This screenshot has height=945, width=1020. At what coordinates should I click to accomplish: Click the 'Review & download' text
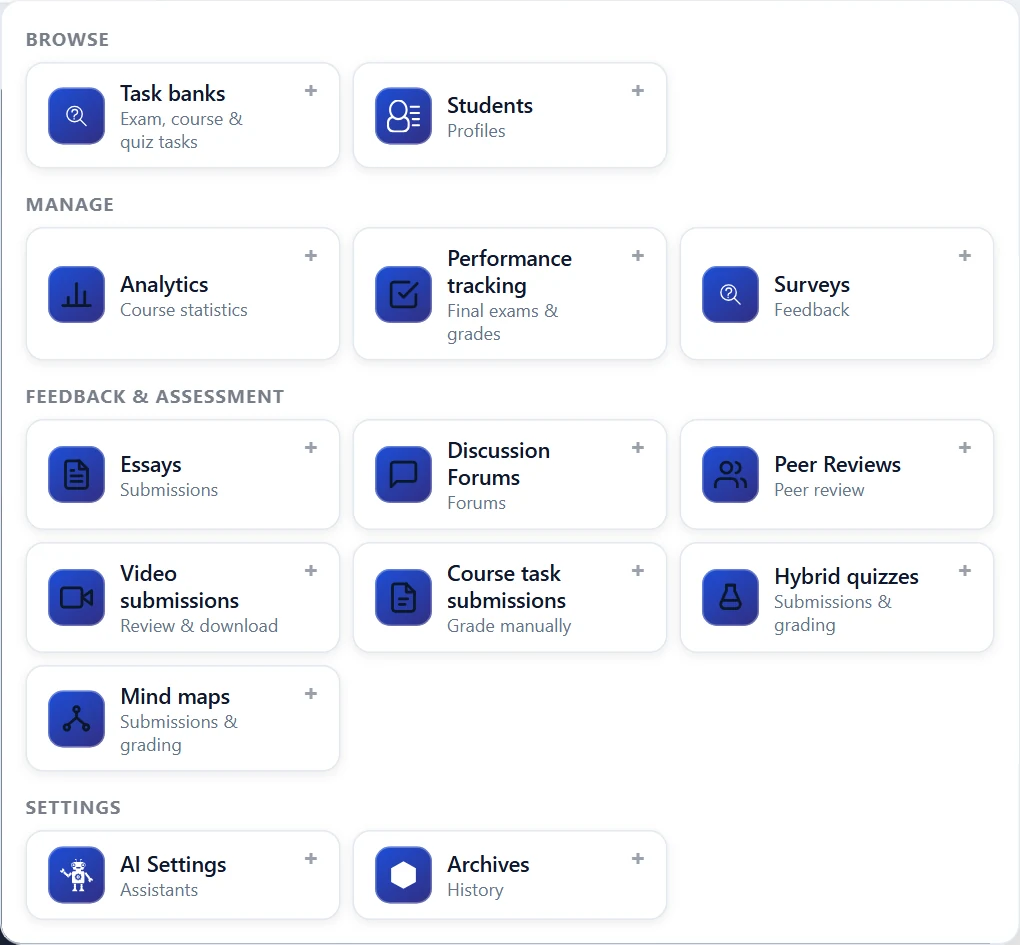click(198, 626)
